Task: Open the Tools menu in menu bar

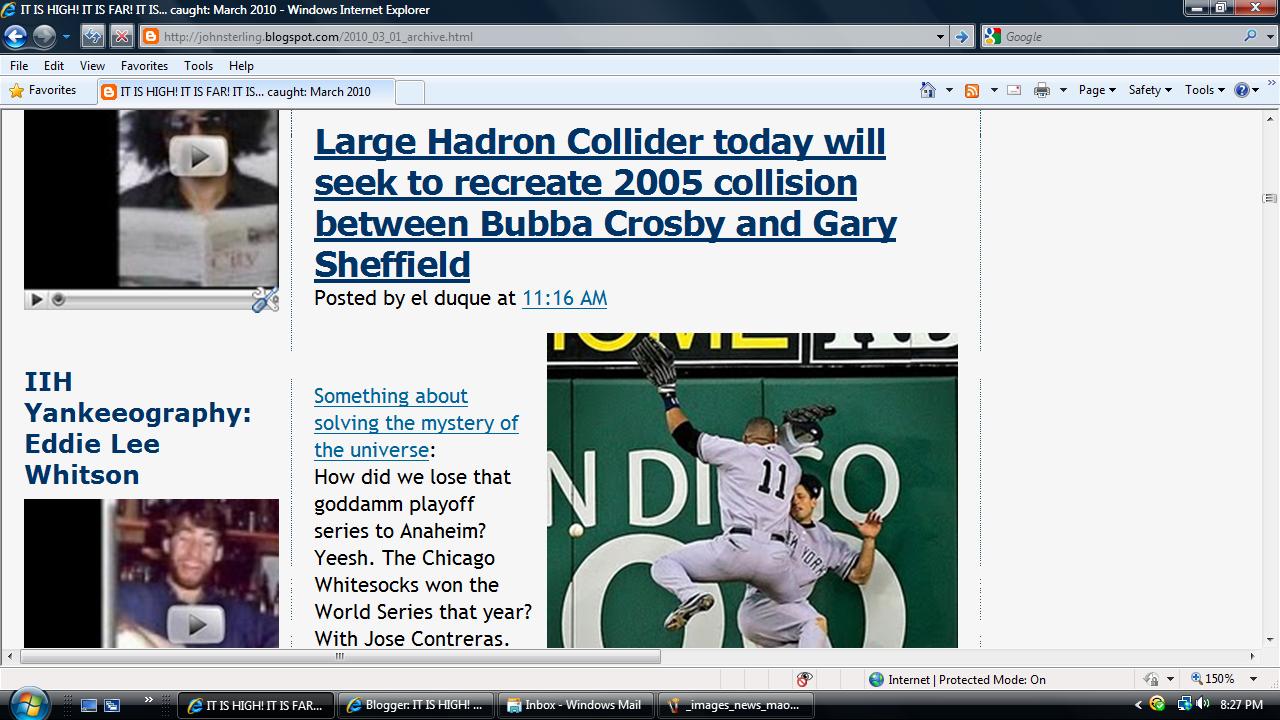Action: click(x=198, y=66)
